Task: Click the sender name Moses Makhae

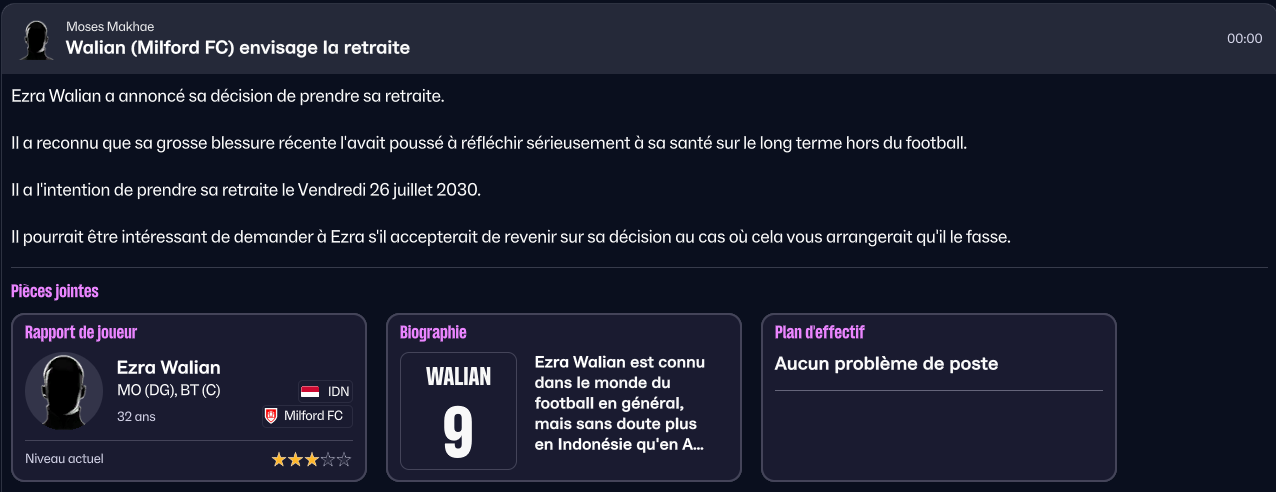Action: (110, 26)
